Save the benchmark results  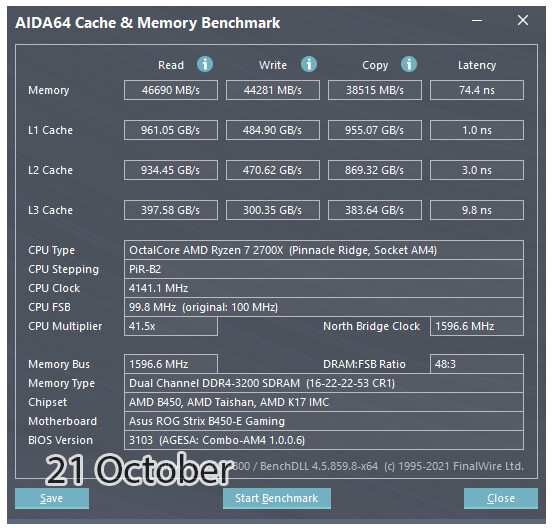pos(52,498)
